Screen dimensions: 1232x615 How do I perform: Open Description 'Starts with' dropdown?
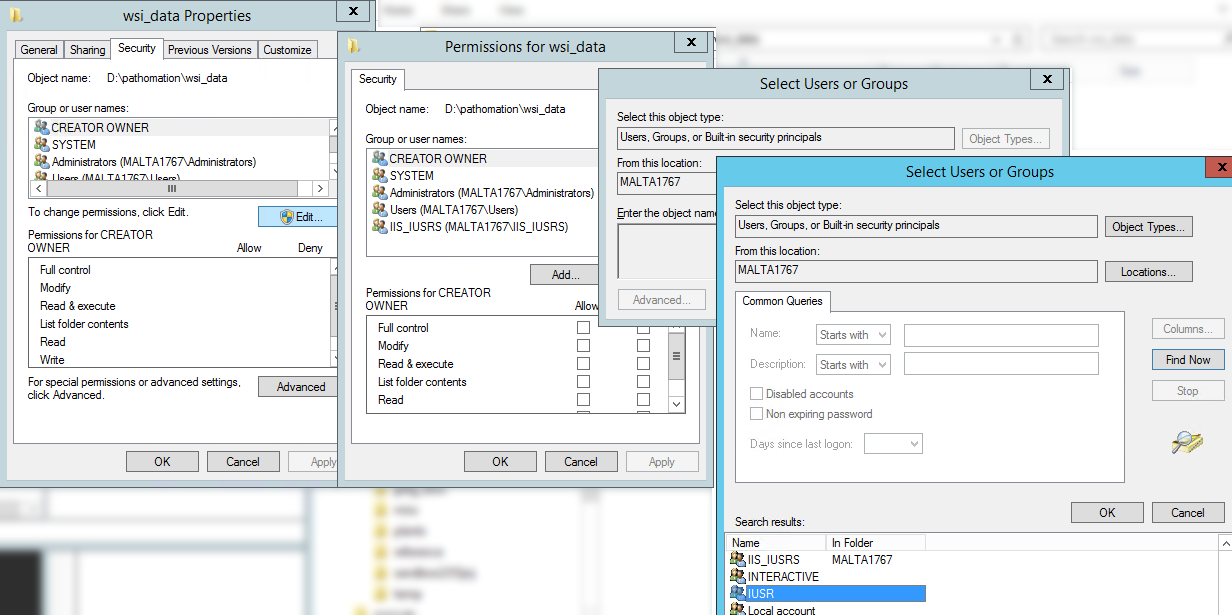coord(853,364)
